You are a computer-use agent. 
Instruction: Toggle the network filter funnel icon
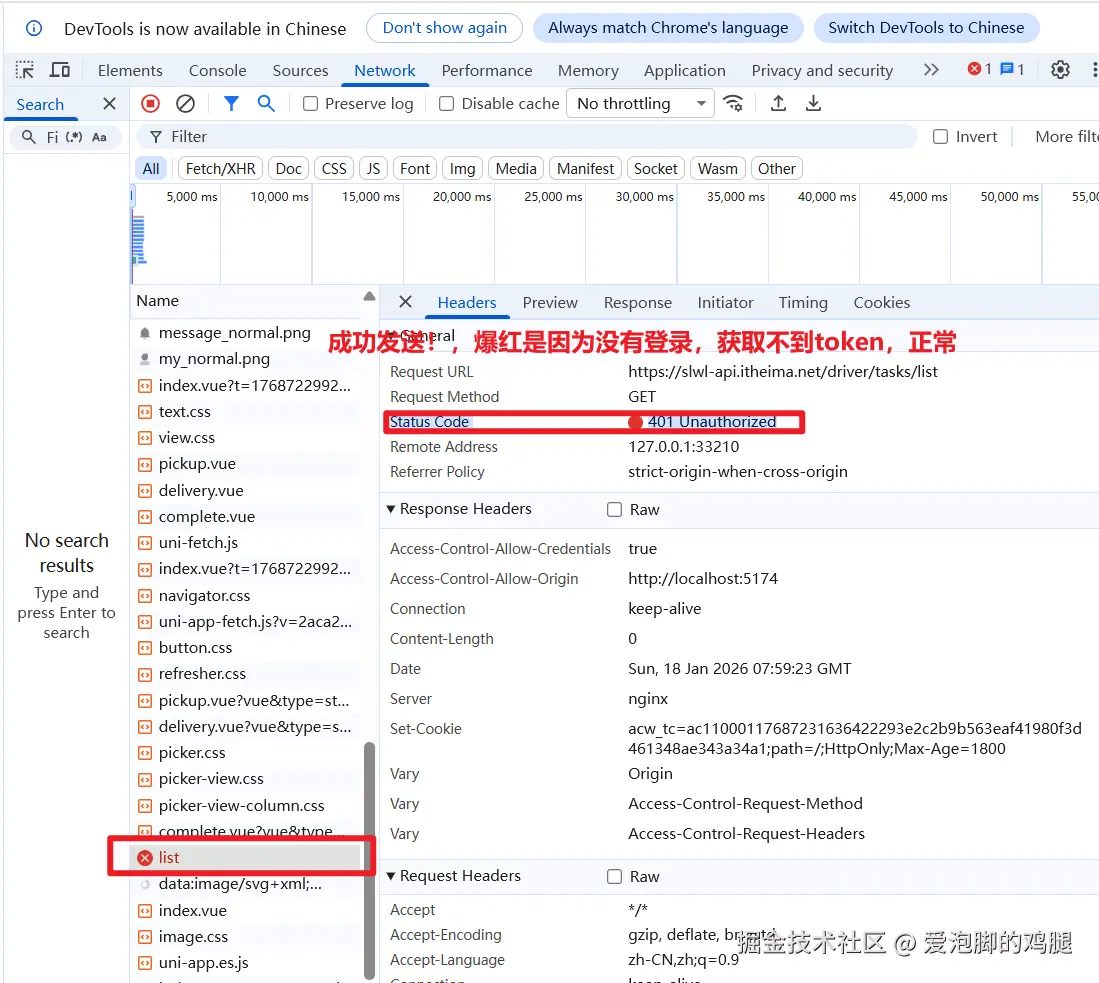(x=231, y=104)
